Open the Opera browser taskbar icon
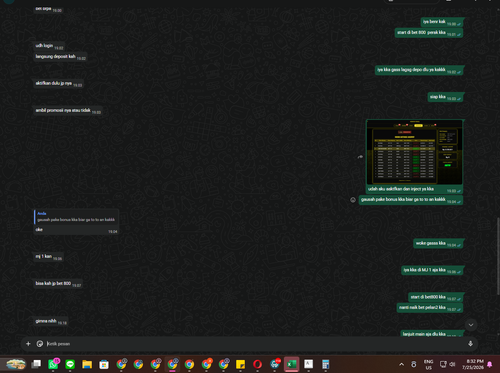Screen dimensions: 500x373 pyautogui.click(x=257, y=364)
